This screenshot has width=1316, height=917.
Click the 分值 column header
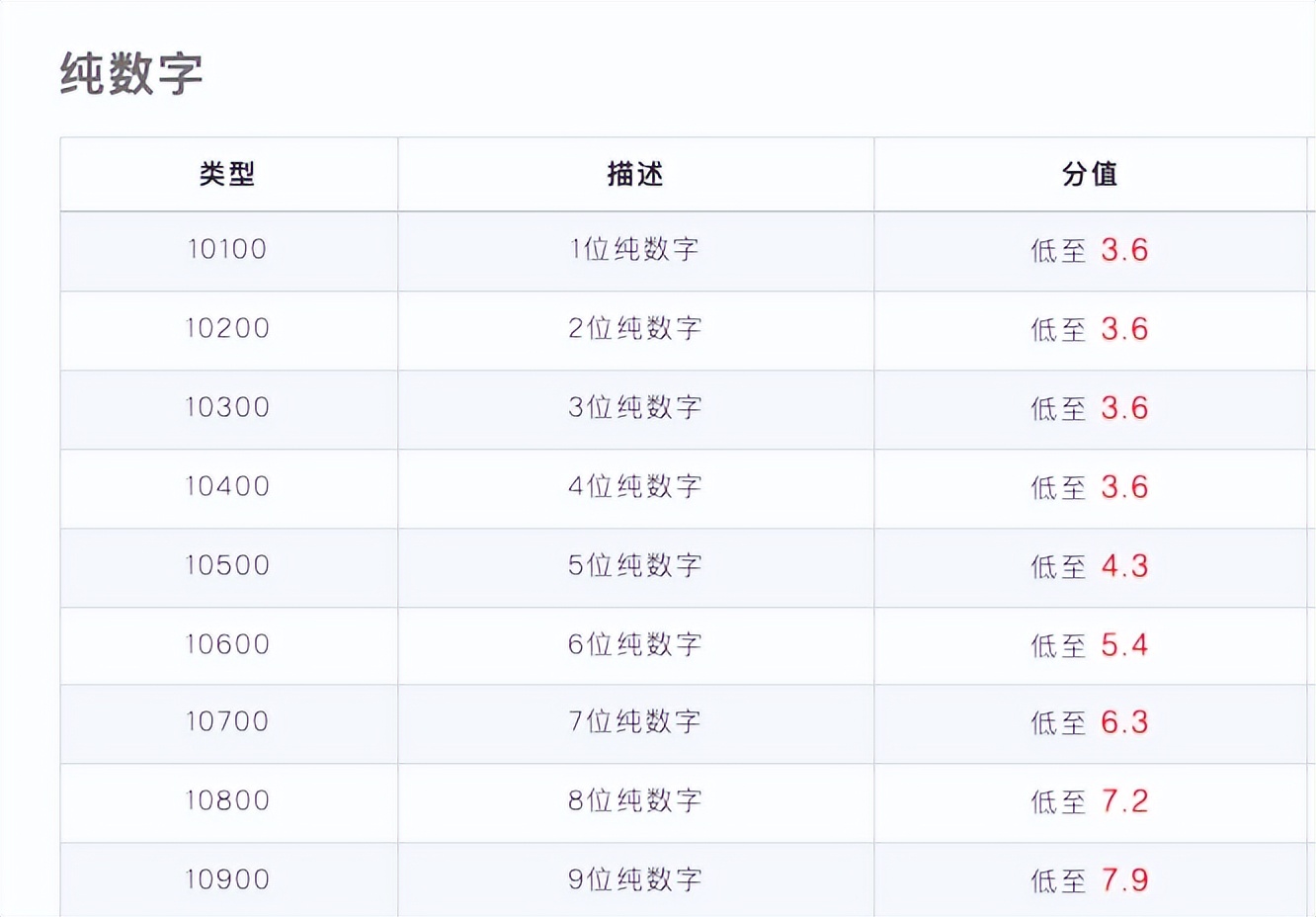click(1090, 175)
